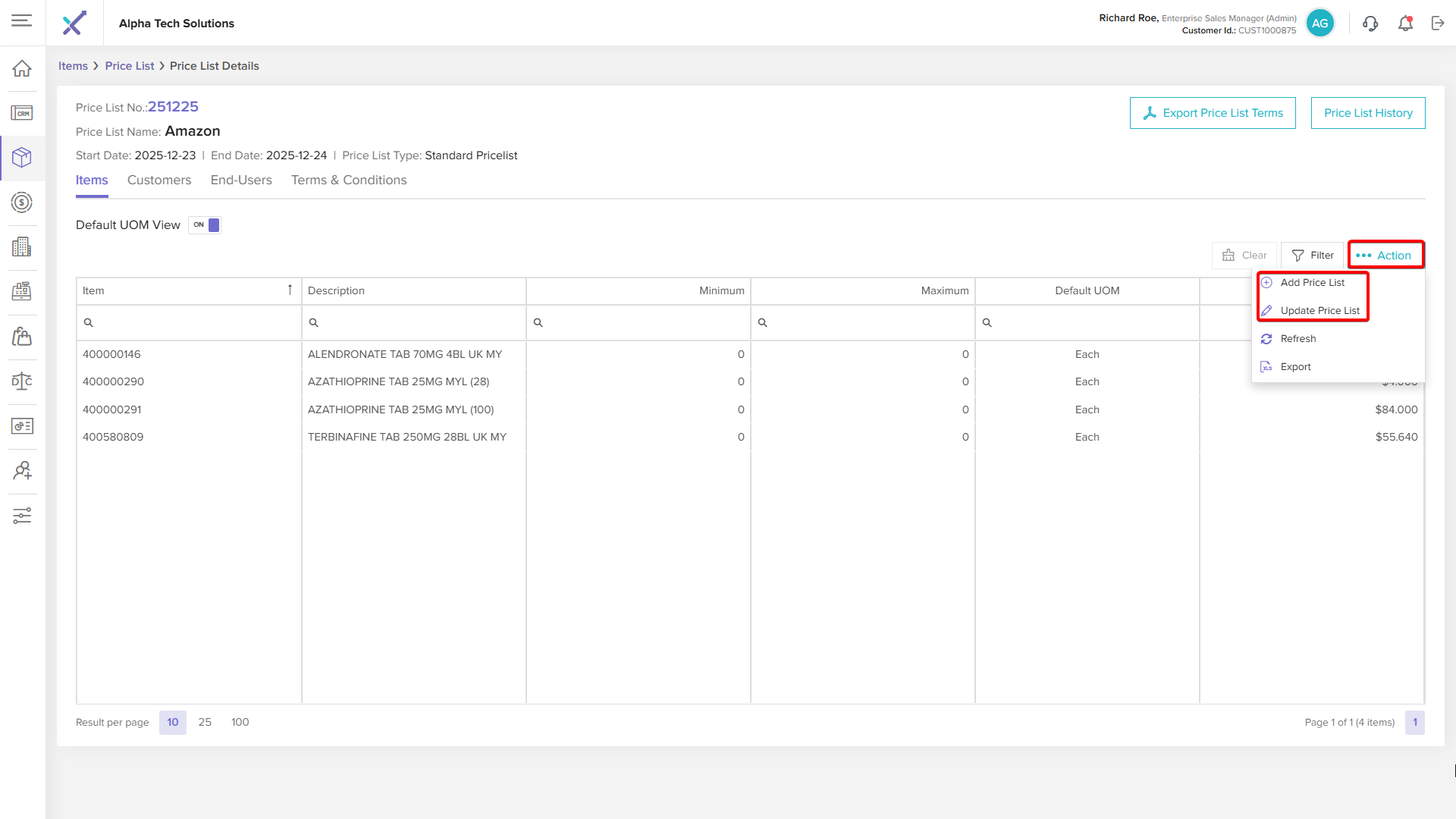Image resolution: width=1456 pixels, height=819 pixels.
Task: Open the CRM sidebar icon
Action: [22, 113]
